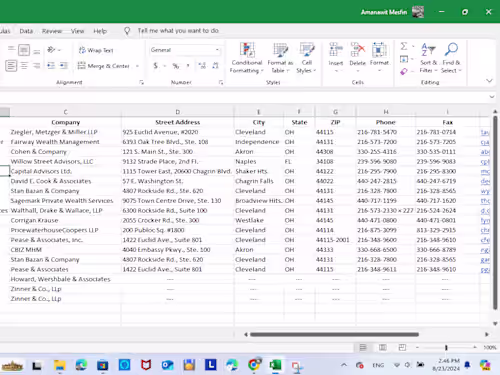Open the Format cells menu
500x375 pixels.
pyautogui.click(x=379, y=57)
